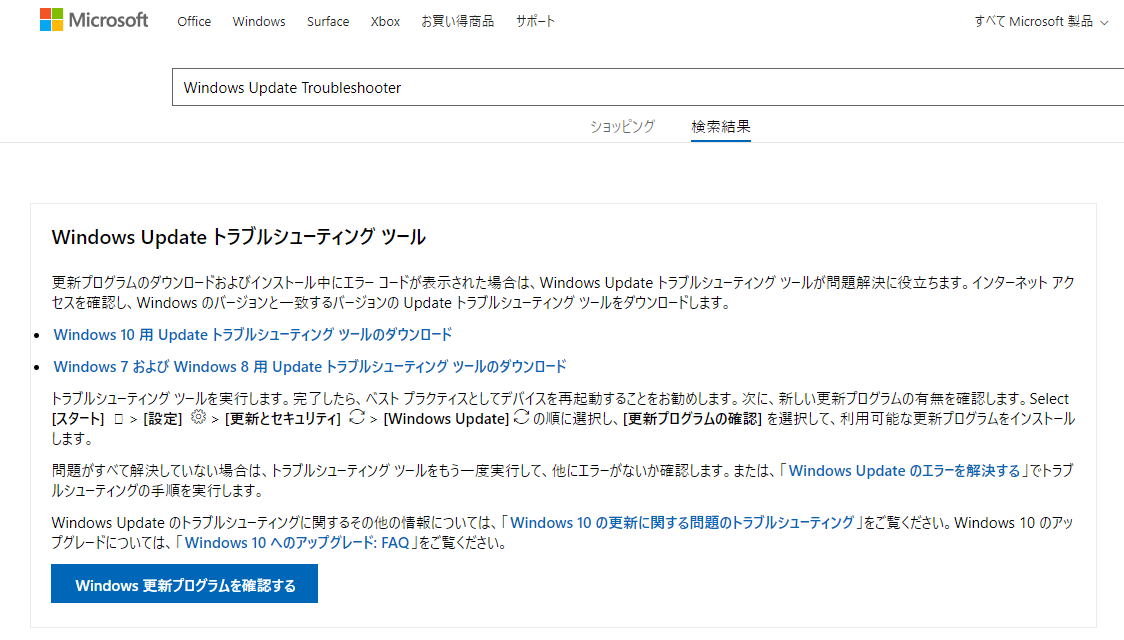The height and width of the screenshot is (640, 1124).
Task: Open the Windows 10 用 Update troubleshooter download link
Action: click(253, 334)
